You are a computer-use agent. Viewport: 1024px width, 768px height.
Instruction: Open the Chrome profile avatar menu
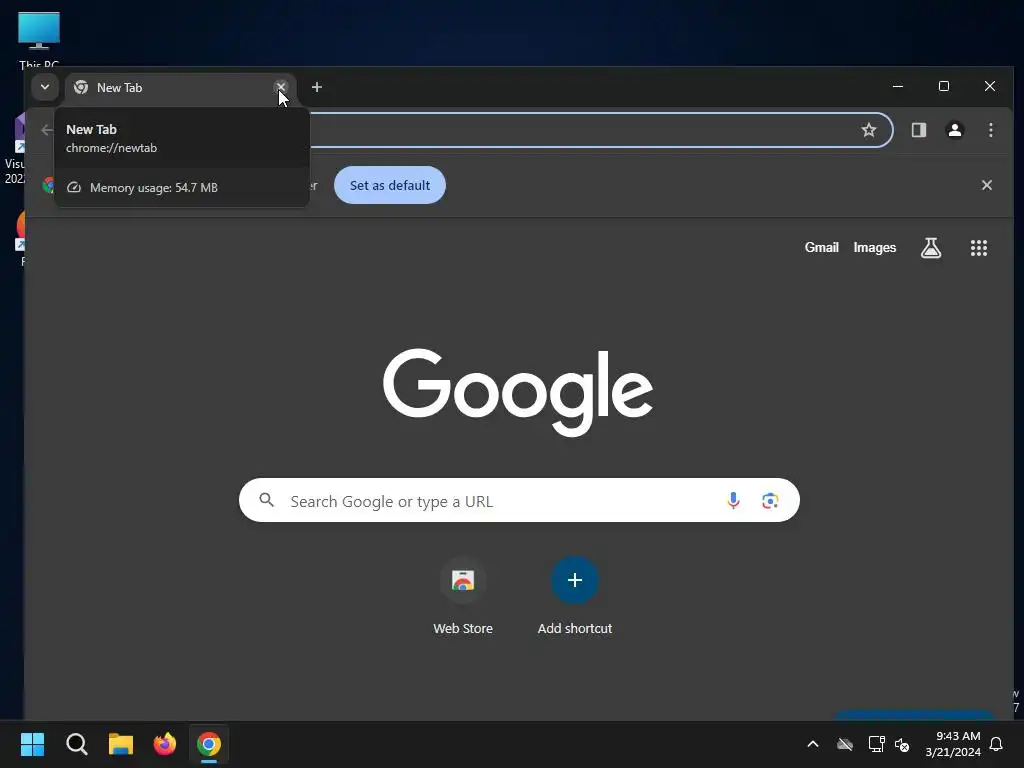955,130
